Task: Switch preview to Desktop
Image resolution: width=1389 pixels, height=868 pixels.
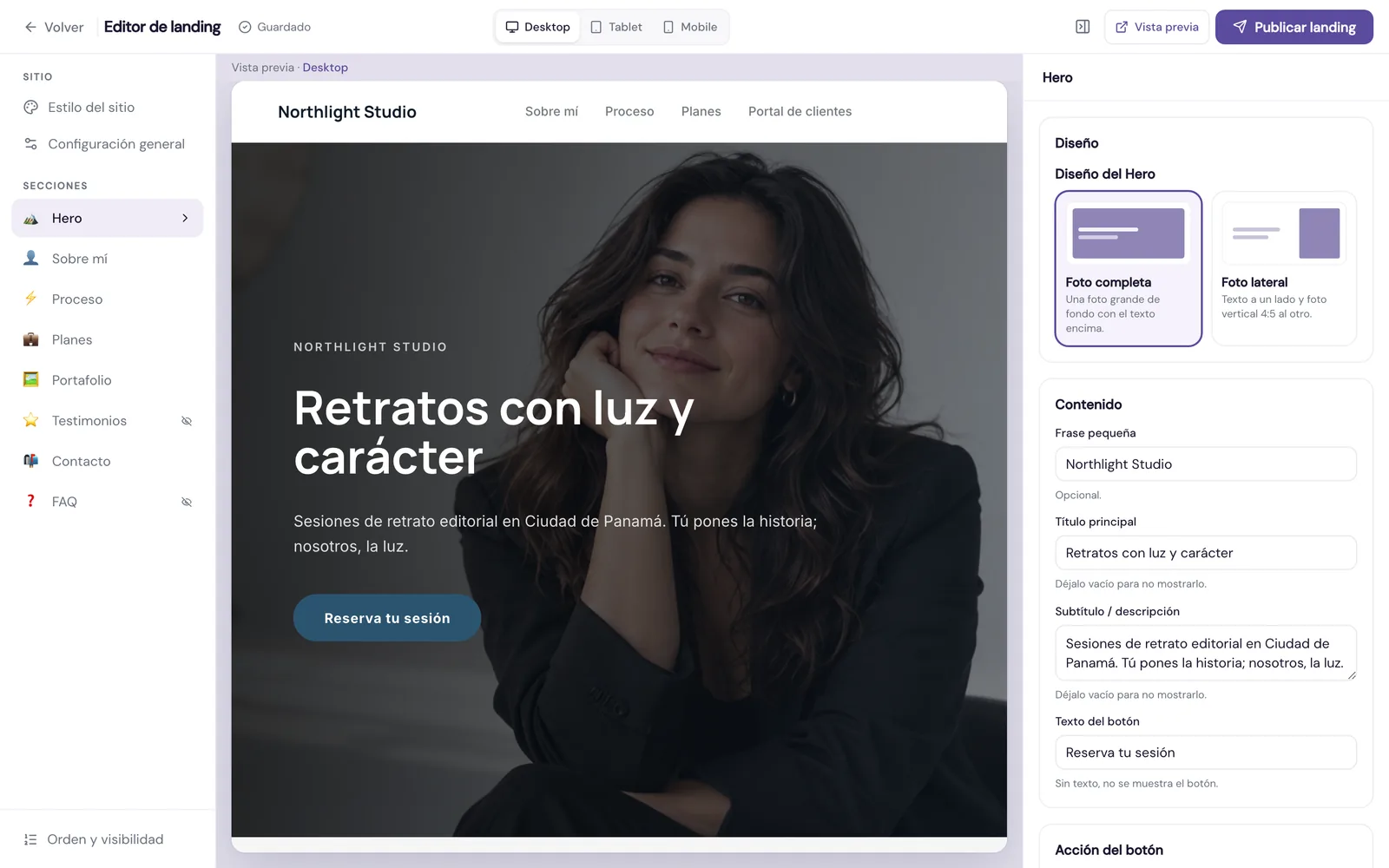Action: [538, 27]
